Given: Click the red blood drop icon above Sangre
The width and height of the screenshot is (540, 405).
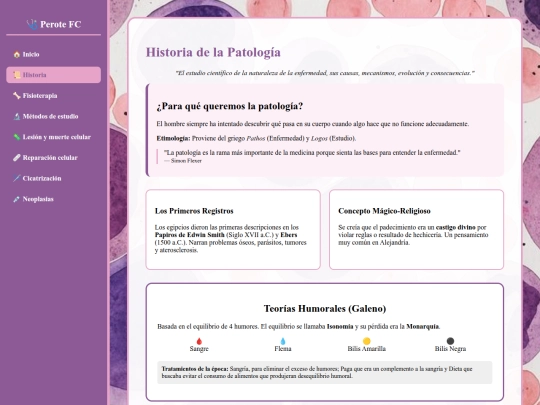Looking at the screenshot, I should (199, 341).
